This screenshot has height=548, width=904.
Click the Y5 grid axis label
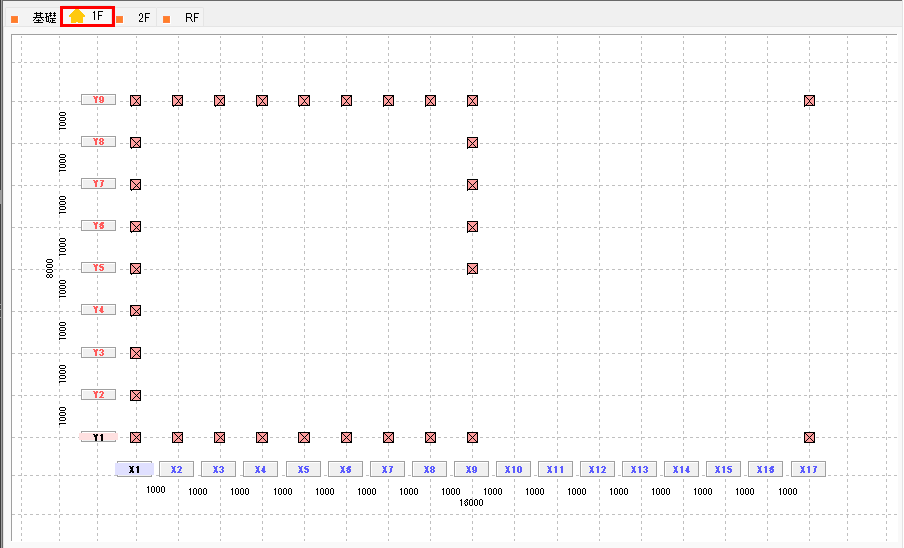[98, 268]
